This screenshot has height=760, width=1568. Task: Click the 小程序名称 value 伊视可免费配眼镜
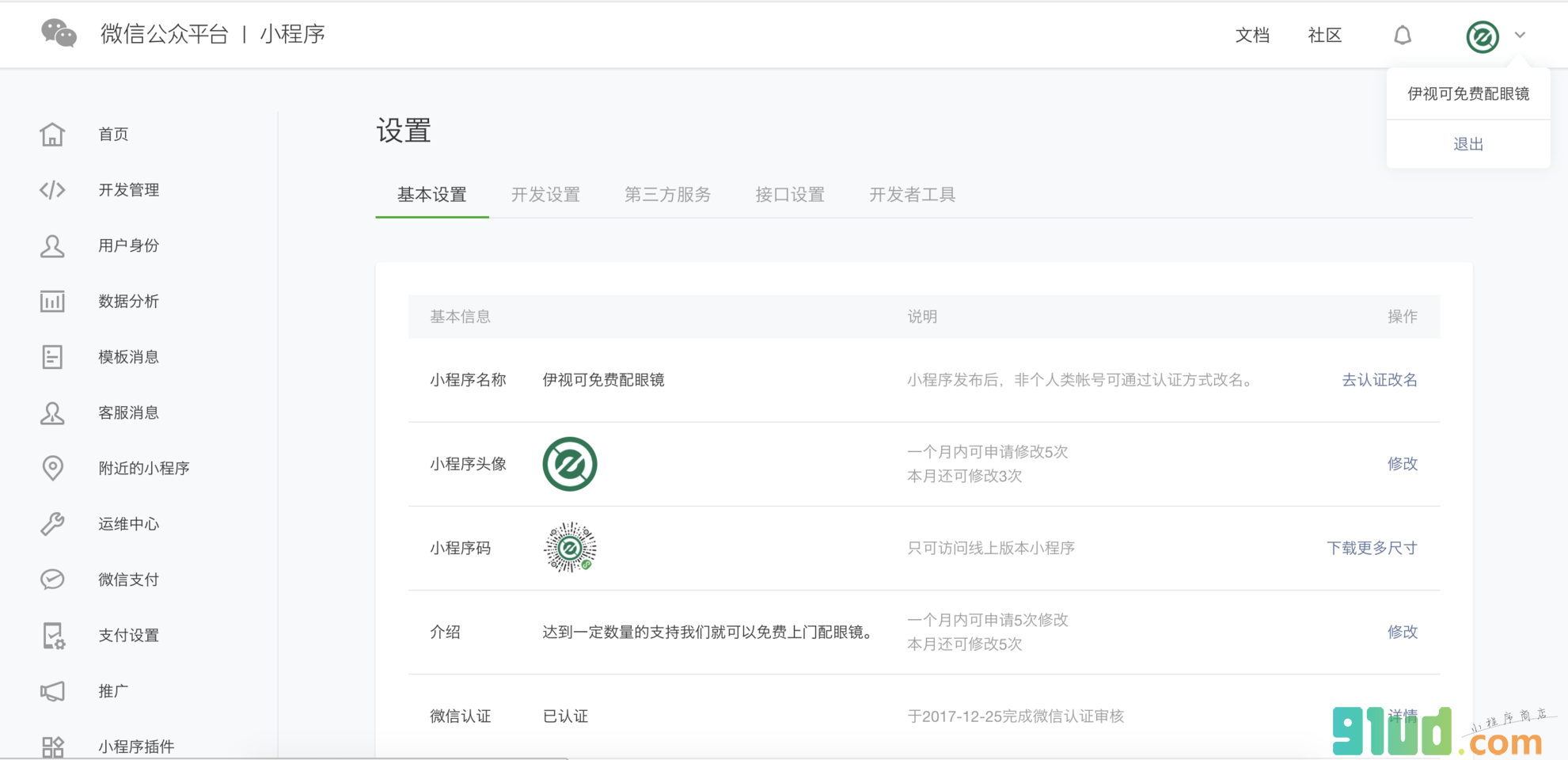[x=603, y=380]
